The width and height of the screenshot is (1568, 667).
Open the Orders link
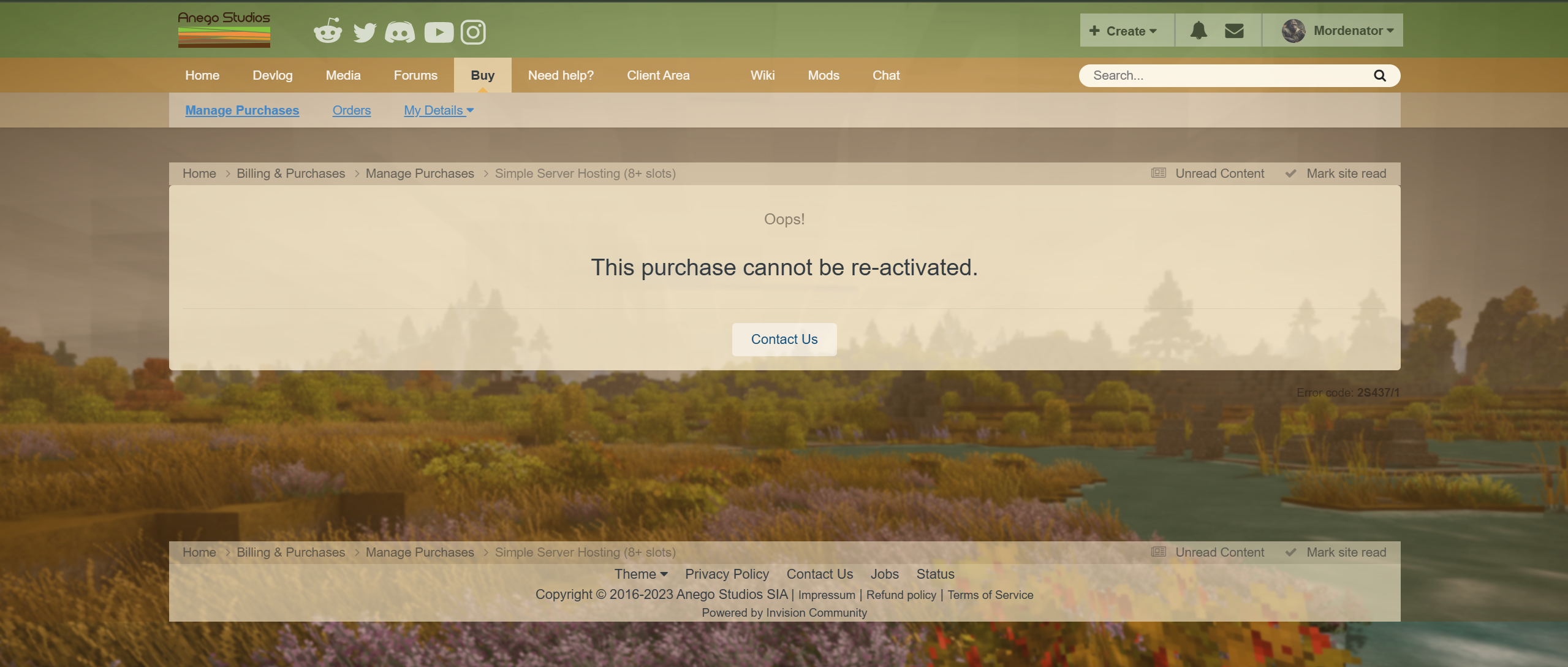(351, 110)
